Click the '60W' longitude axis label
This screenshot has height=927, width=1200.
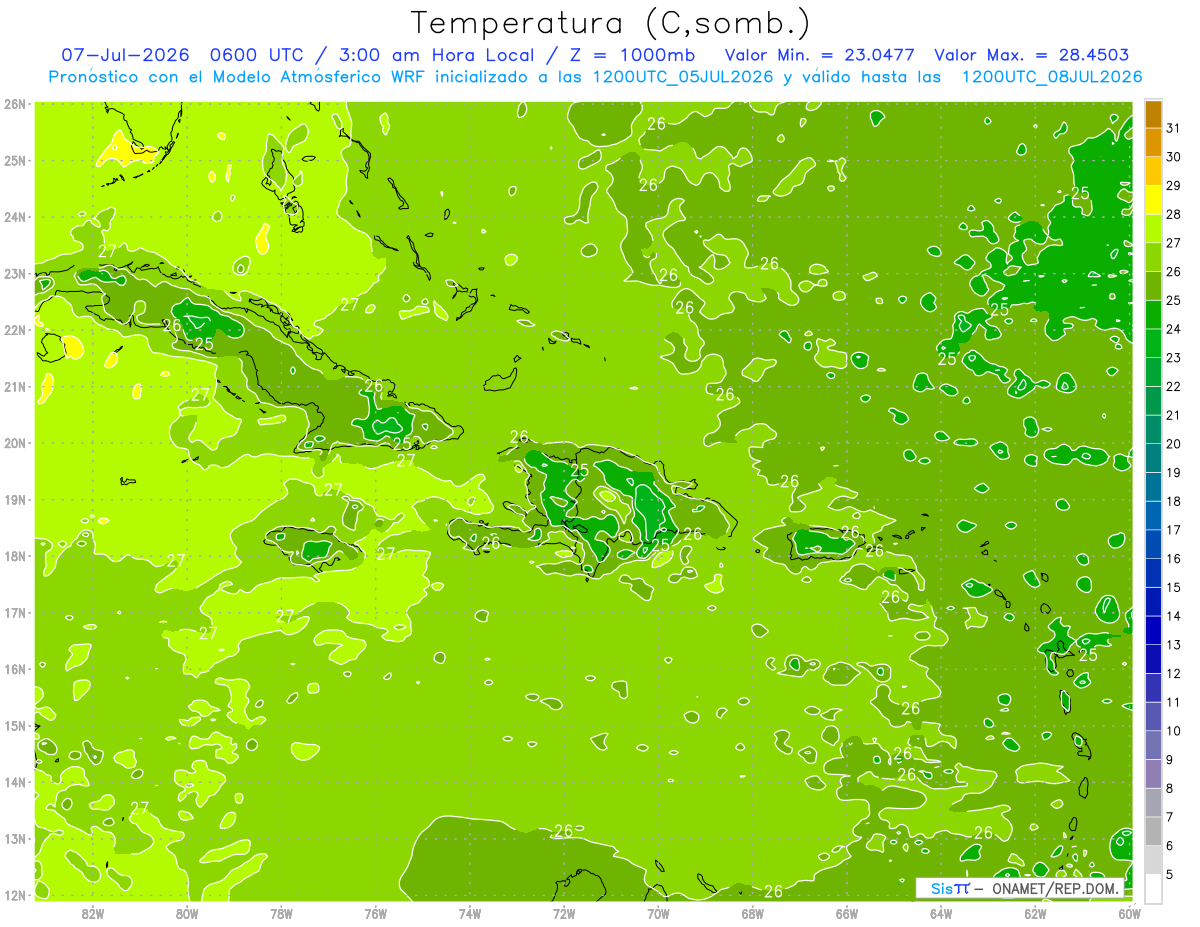click(1129, 912)
